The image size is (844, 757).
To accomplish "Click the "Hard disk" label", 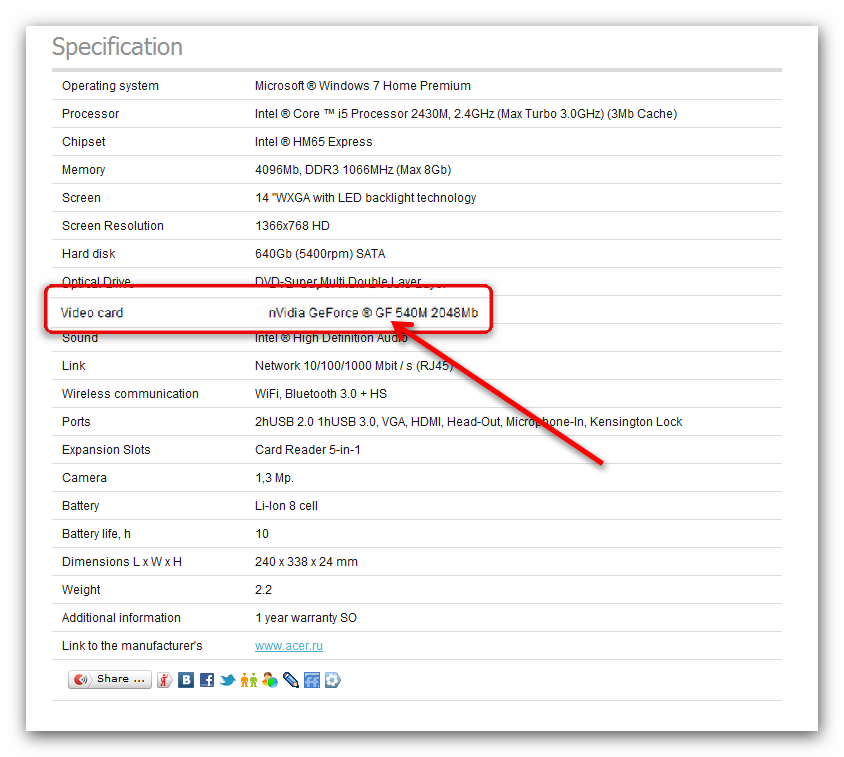I will pyautogui.click(x=89, y=254).
